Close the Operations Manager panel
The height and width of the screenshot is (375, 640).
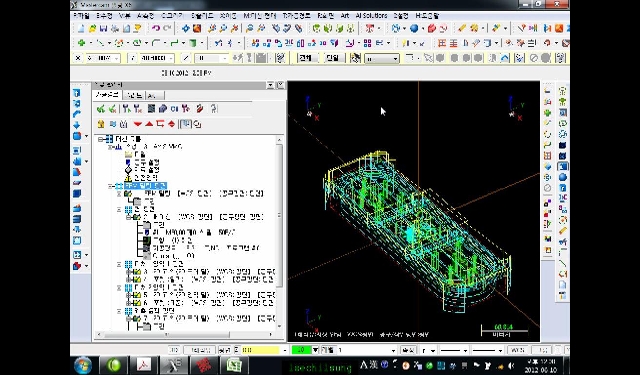tap(280, 85)
